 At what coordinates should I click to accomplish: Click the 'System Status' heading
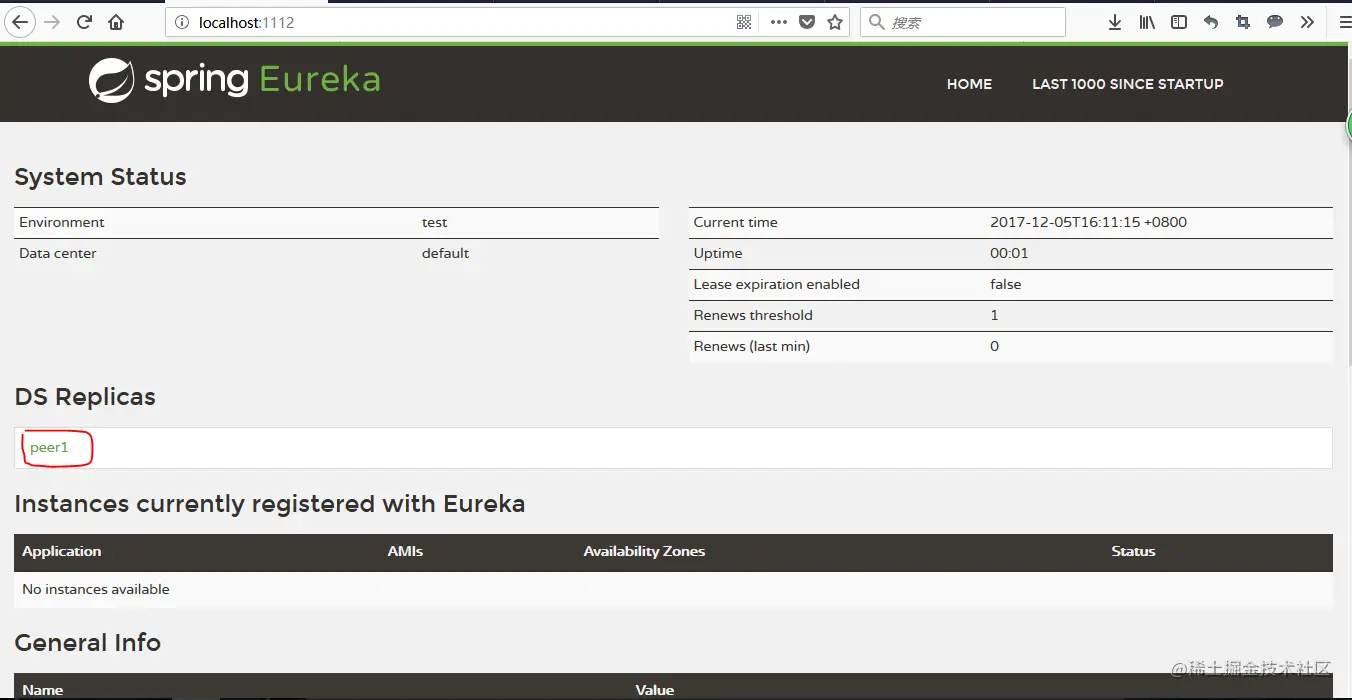(100, 177)
